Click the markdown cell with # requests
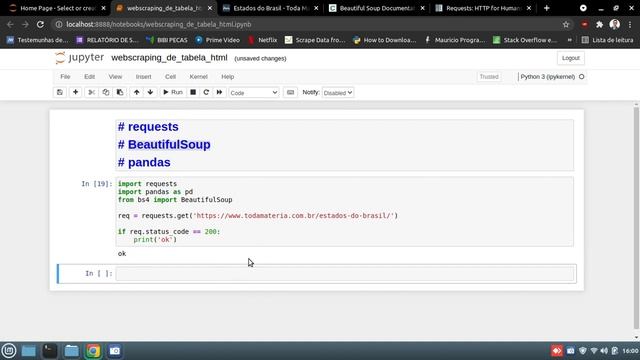The image size is (640, 360). [344, 145]
